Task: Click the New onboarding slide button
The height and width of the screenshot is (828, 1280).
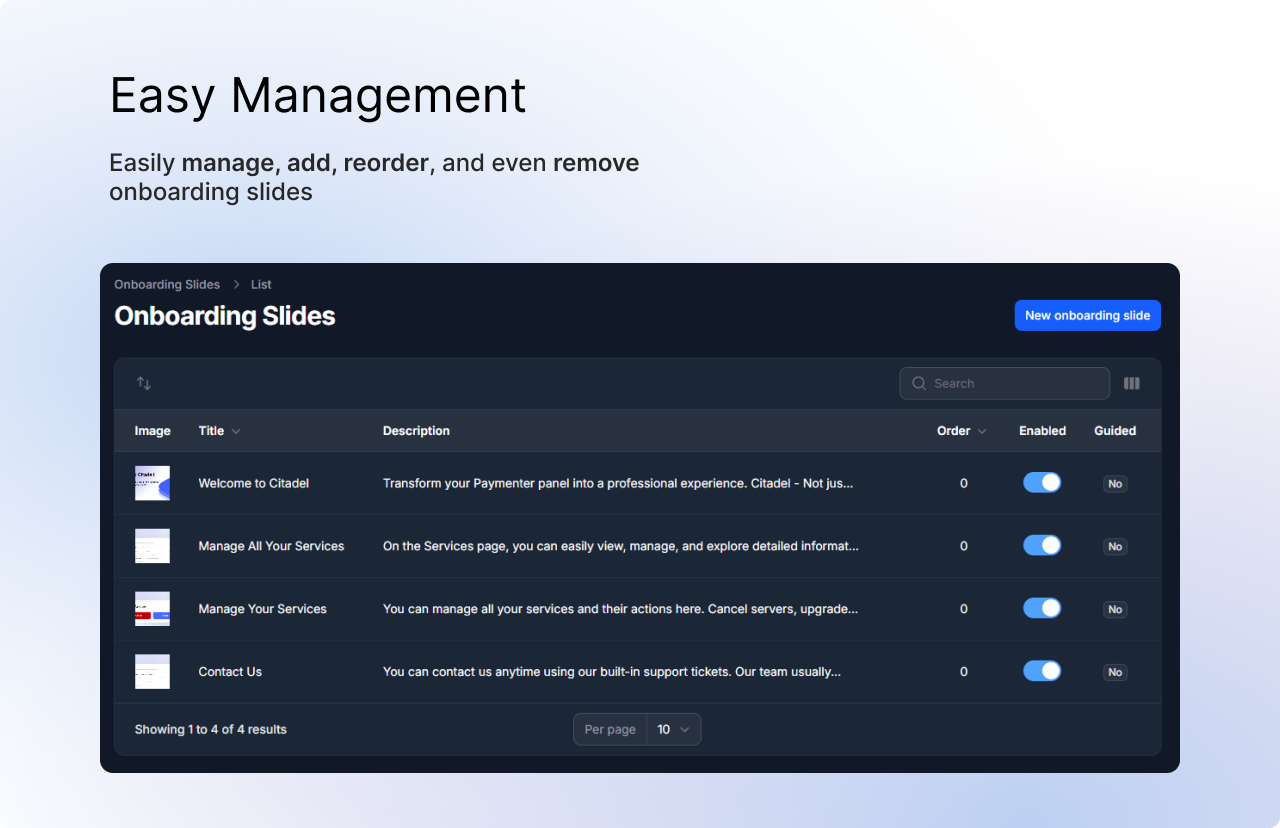Action: (1087, 315)
